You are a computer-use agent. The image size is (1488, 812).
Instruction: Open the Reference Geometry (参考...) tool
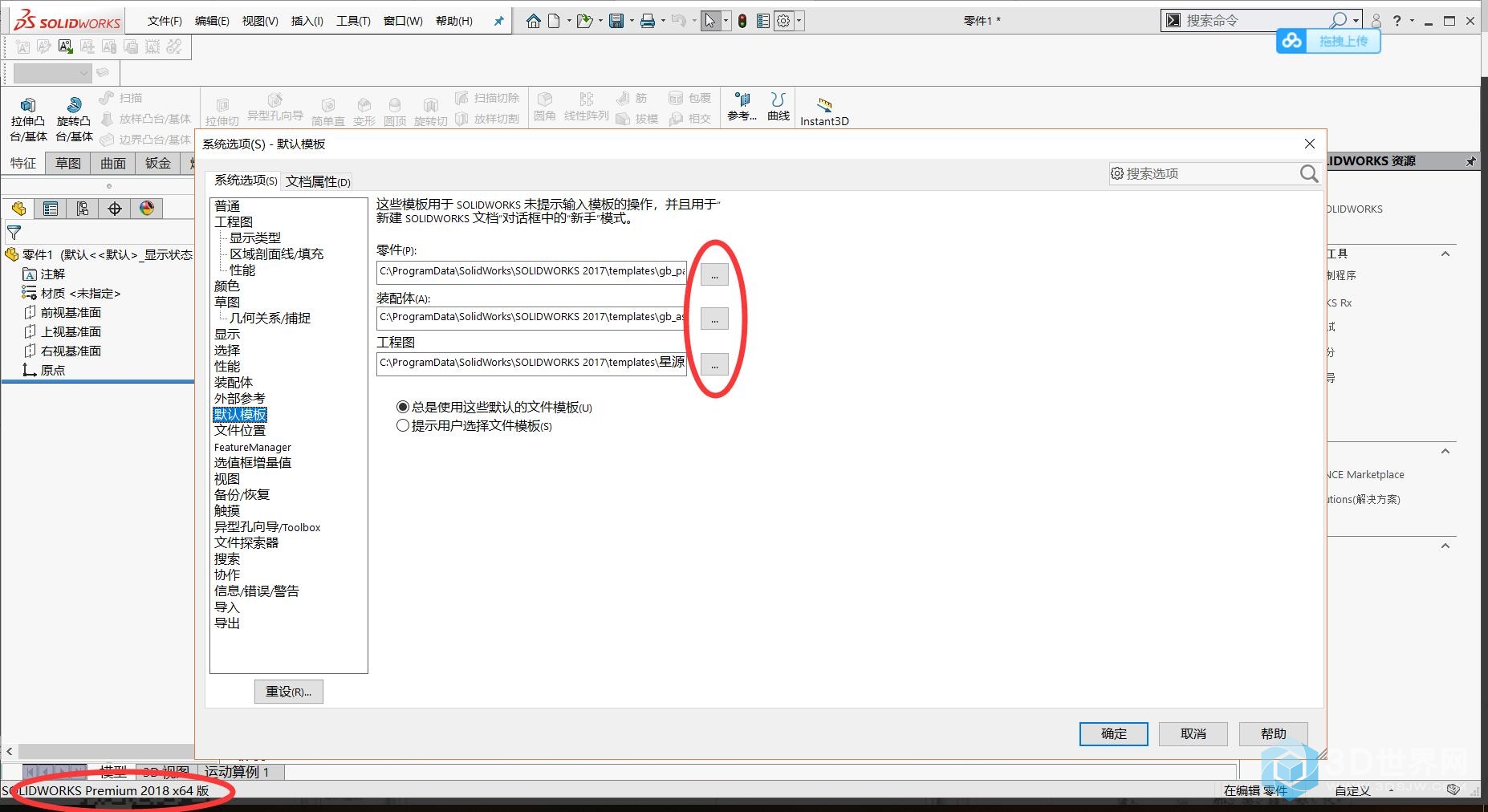[x=742, y=107]
